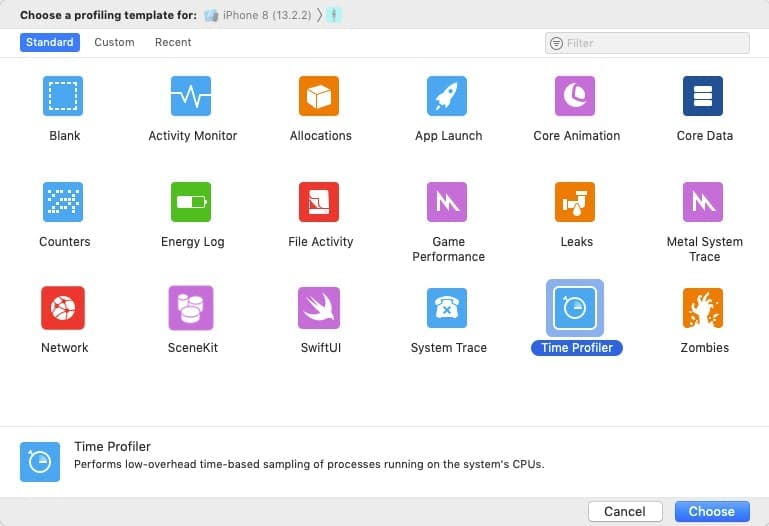
Task: Select the Core Data template icon
Action: tap(703, 96)
